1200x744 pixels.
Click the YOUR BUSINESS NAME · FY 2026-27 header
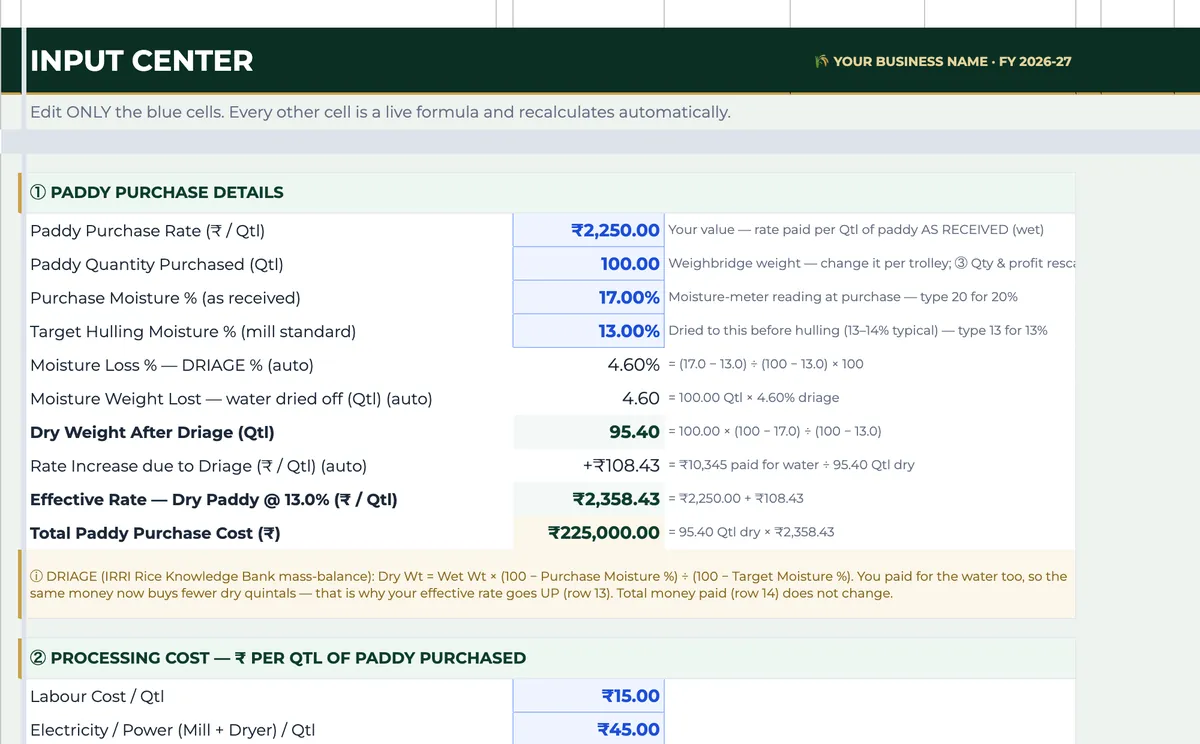pyautogui.click(x=944, y=61)
